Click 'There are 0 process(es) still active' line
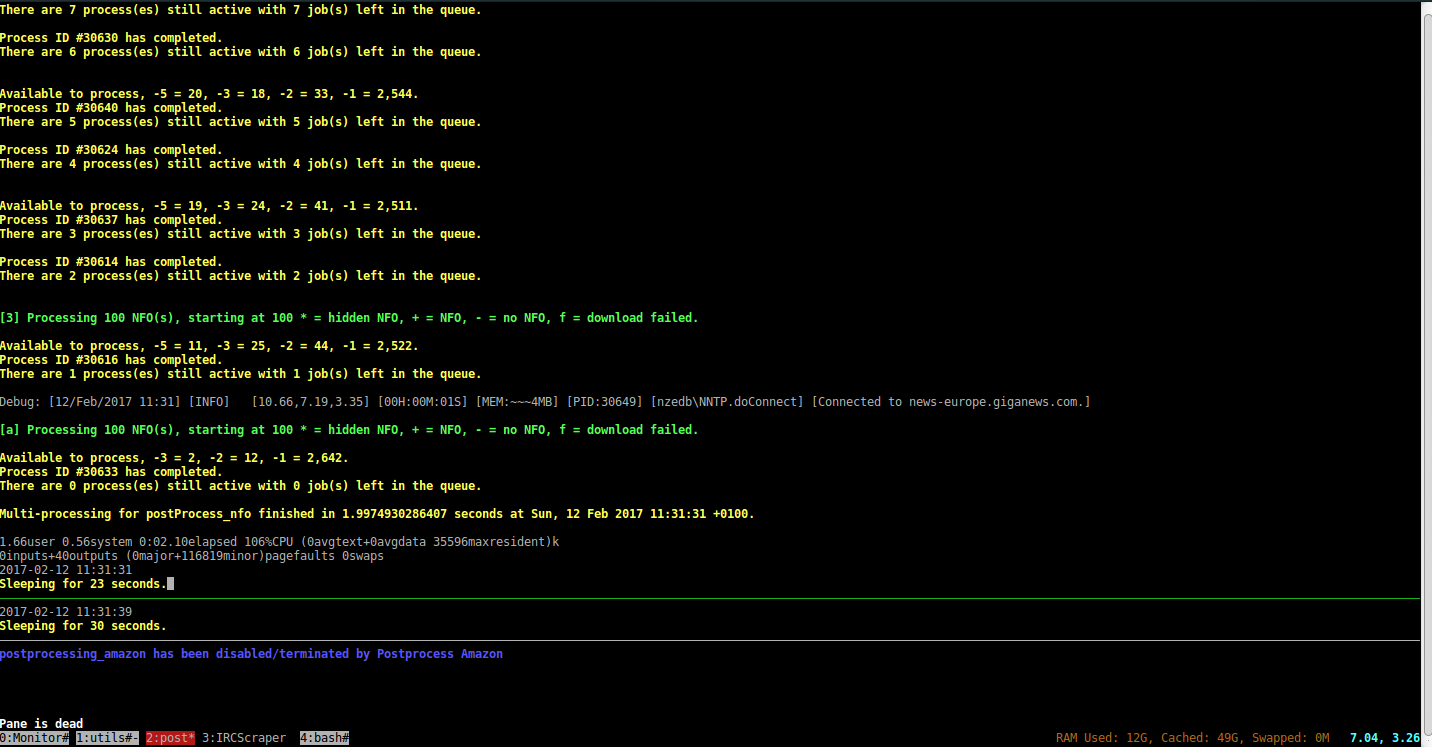 click(x=240, y=486)
